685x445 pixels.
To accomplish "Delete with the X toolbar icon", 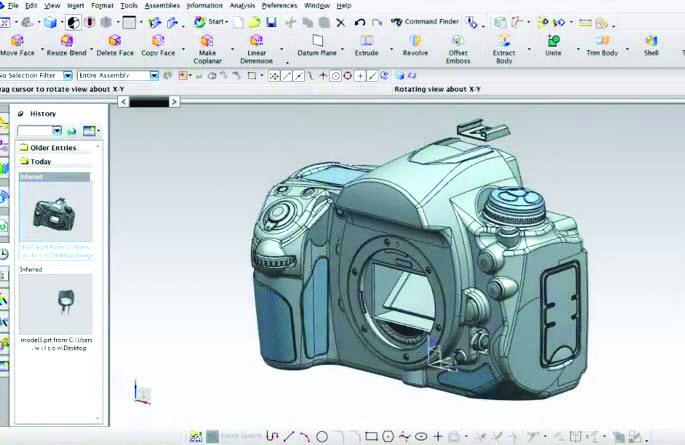I will [x=341, y=22].
